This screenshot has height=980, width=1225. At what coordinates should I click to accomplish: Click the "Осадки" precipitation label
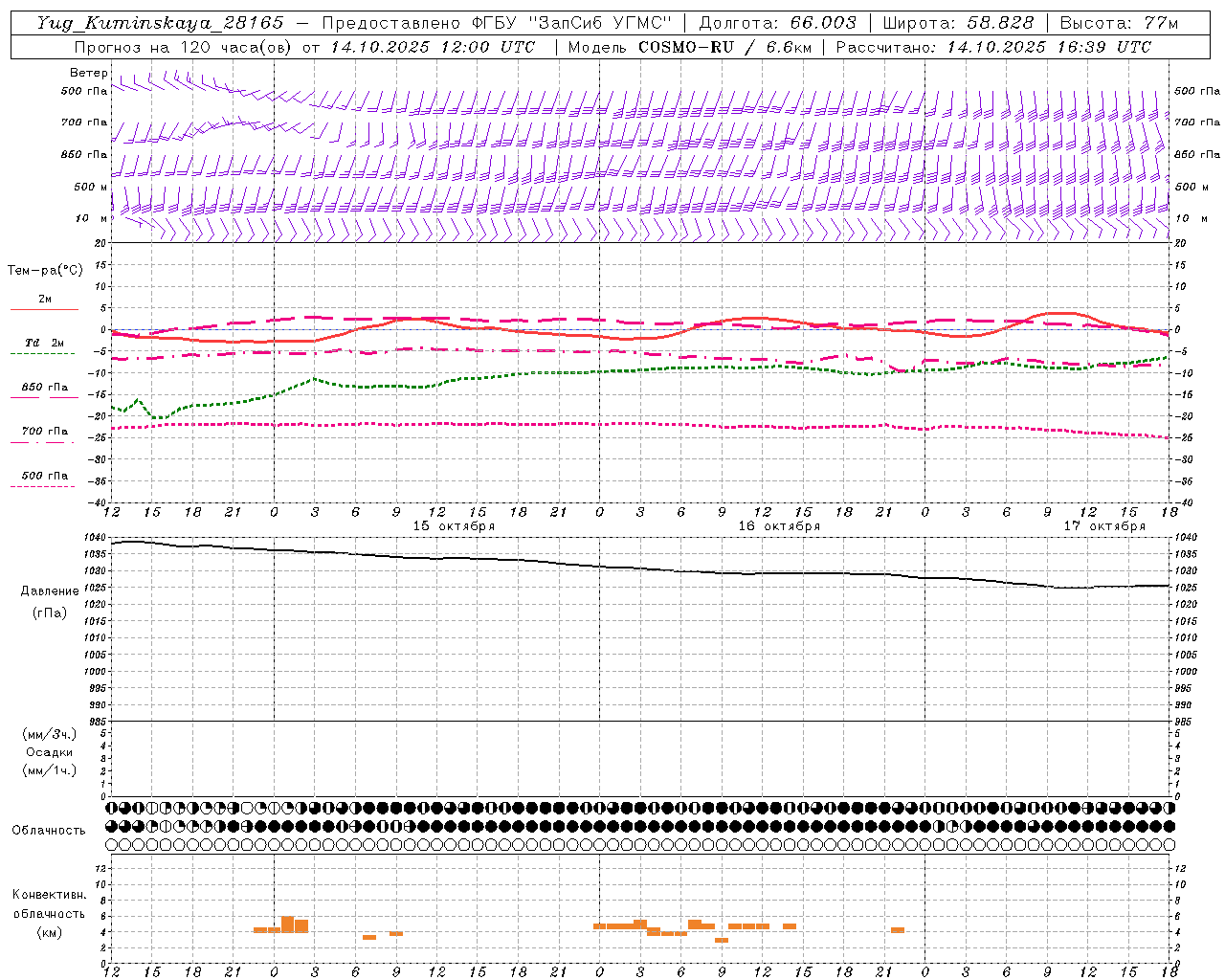click(x=50, y=752)
